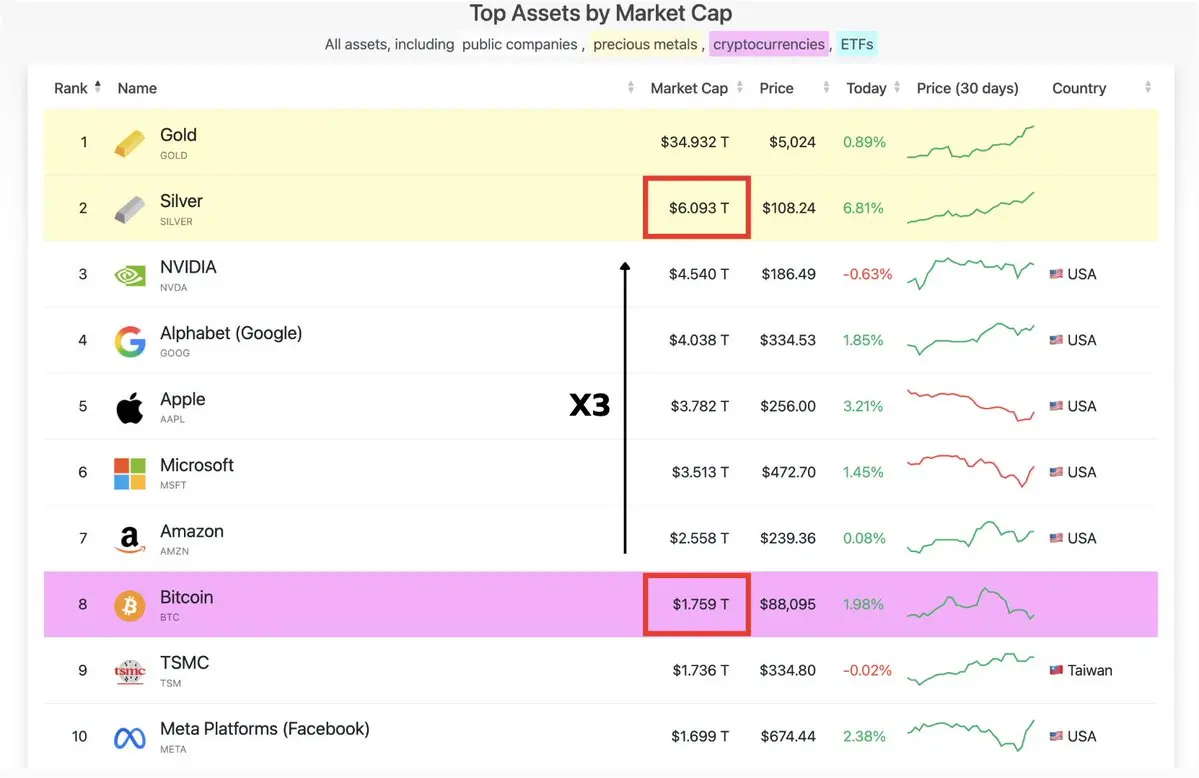The image size is (1199, 778).
Task: Click the Amazon logo icon
Action: [130, 540]
